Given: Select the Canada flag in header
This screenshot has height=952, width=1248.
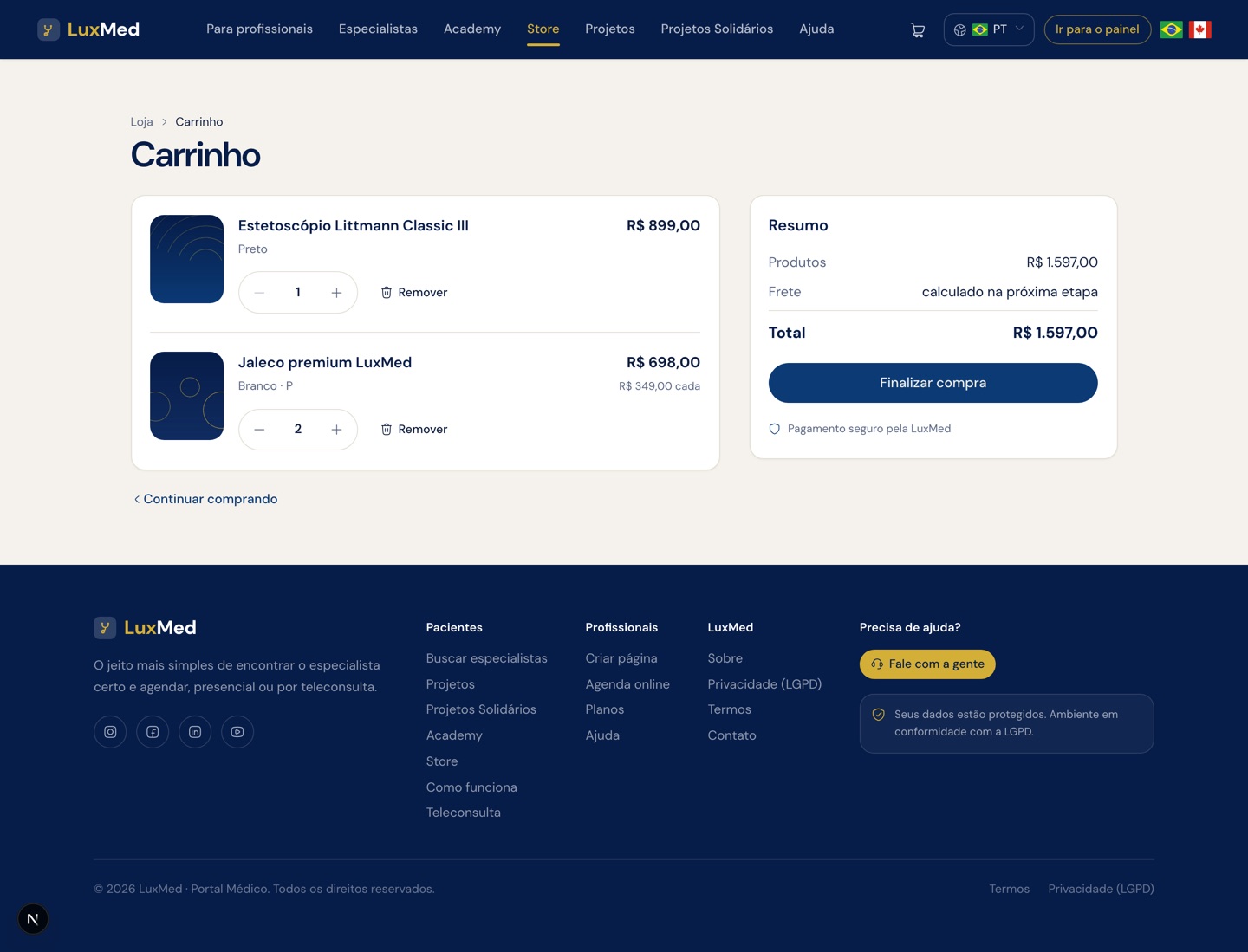Looking at the screenshot, I should pyautogui.click(x=1200, y=29).
